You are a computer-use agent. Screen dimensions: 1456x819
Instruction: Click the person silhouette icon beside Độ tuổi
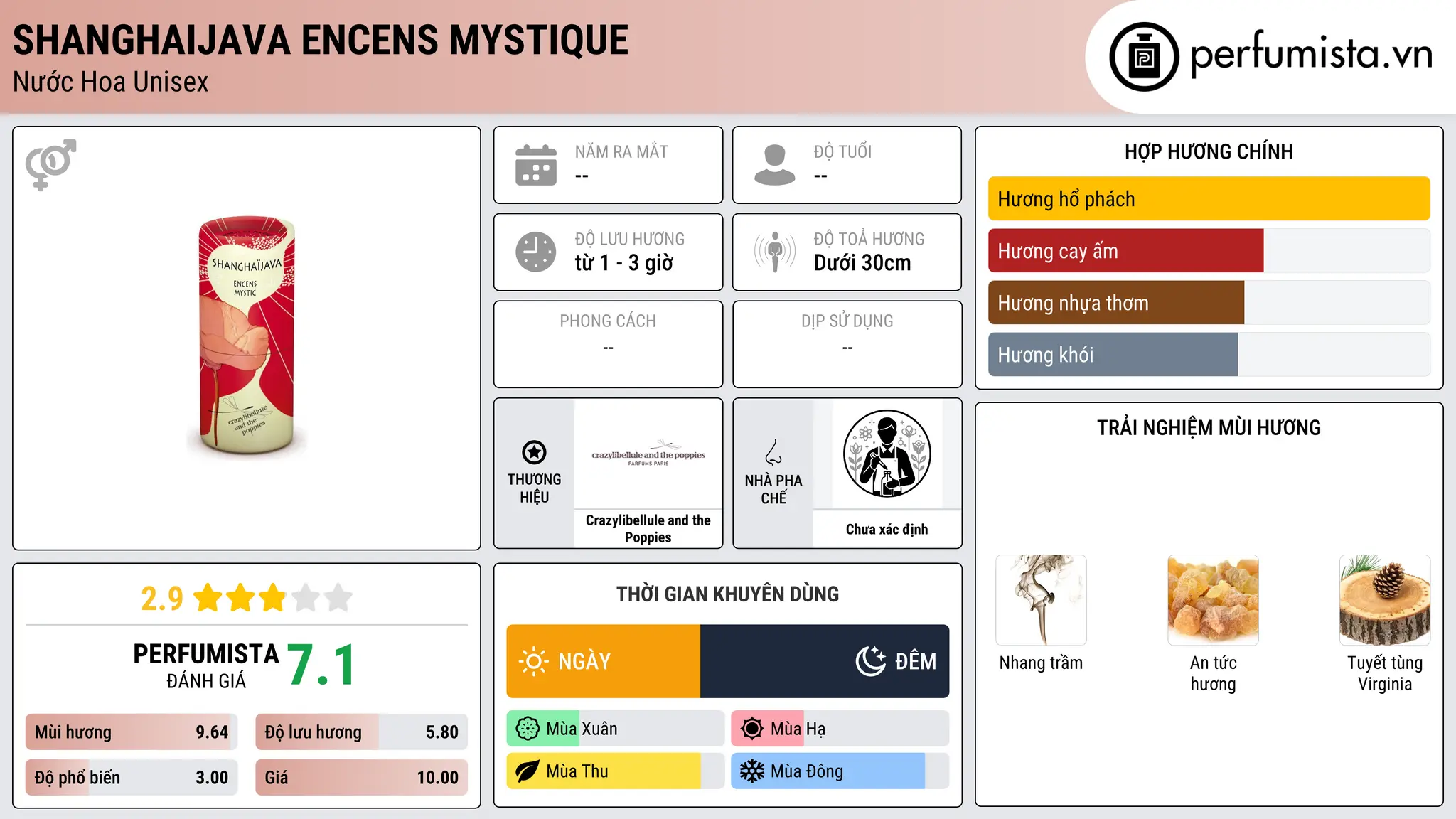click(x=775, y=165)
